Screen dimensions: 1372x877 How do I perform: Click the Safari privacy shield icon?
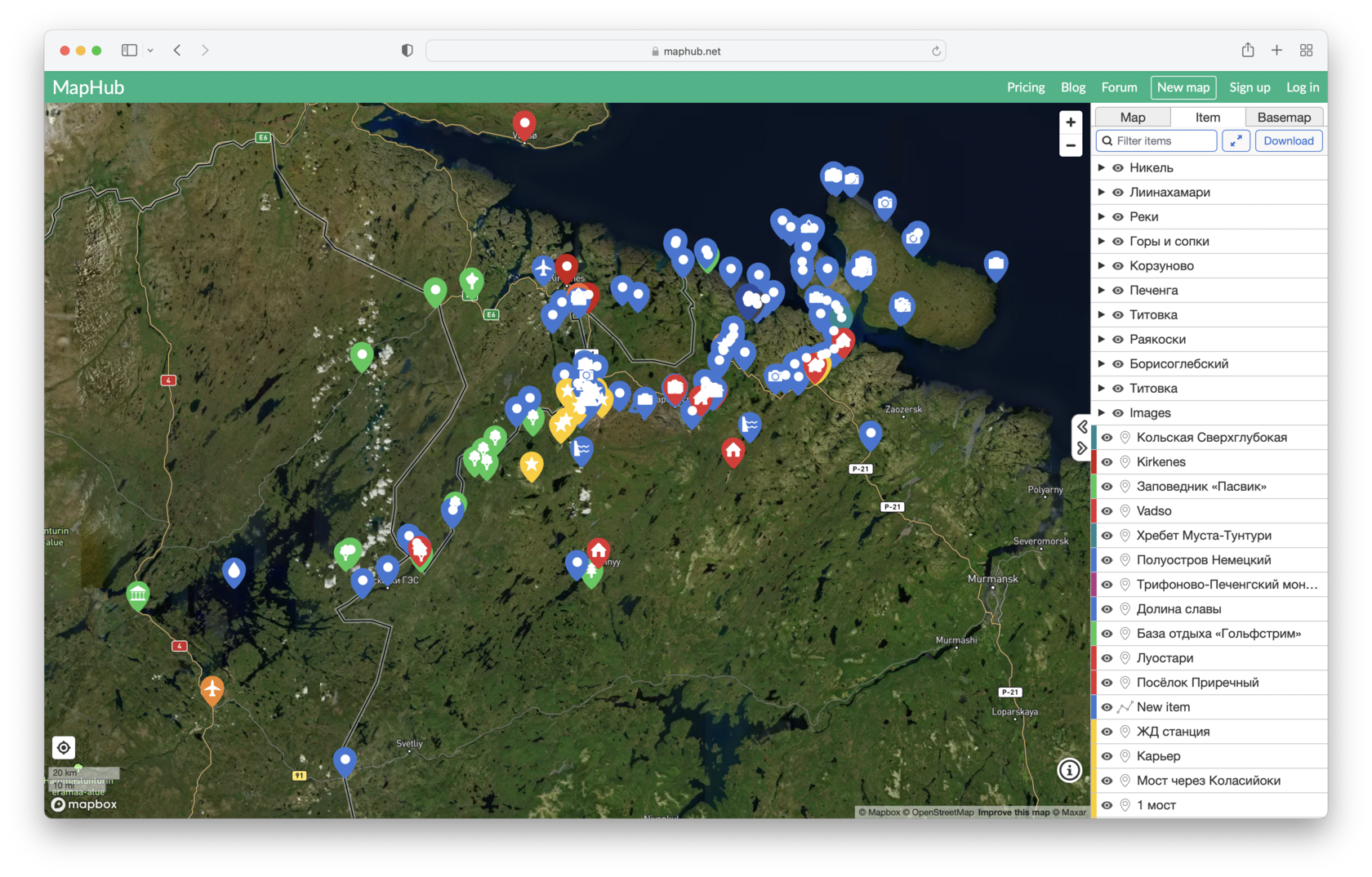coord(407,51)
